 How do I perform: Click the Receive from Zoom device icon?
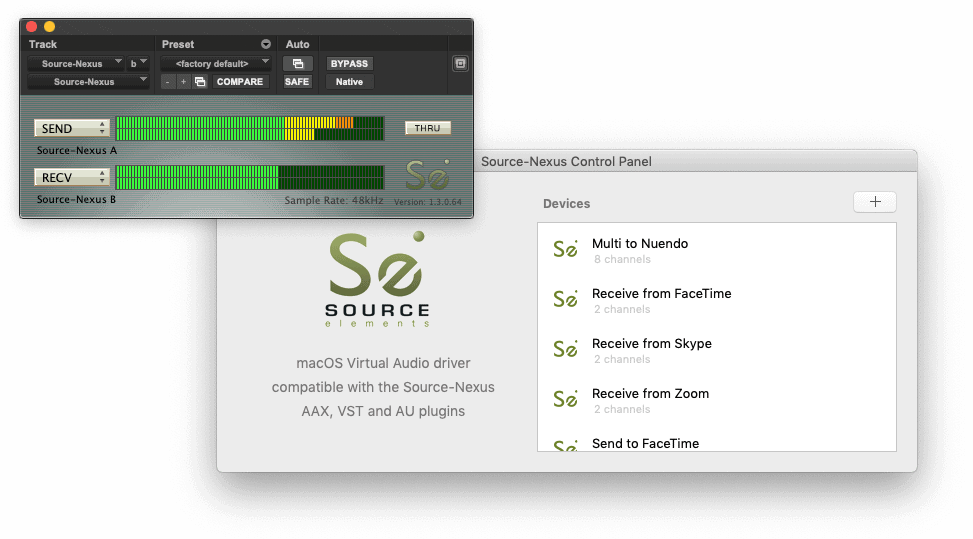(x=565, y=399)
